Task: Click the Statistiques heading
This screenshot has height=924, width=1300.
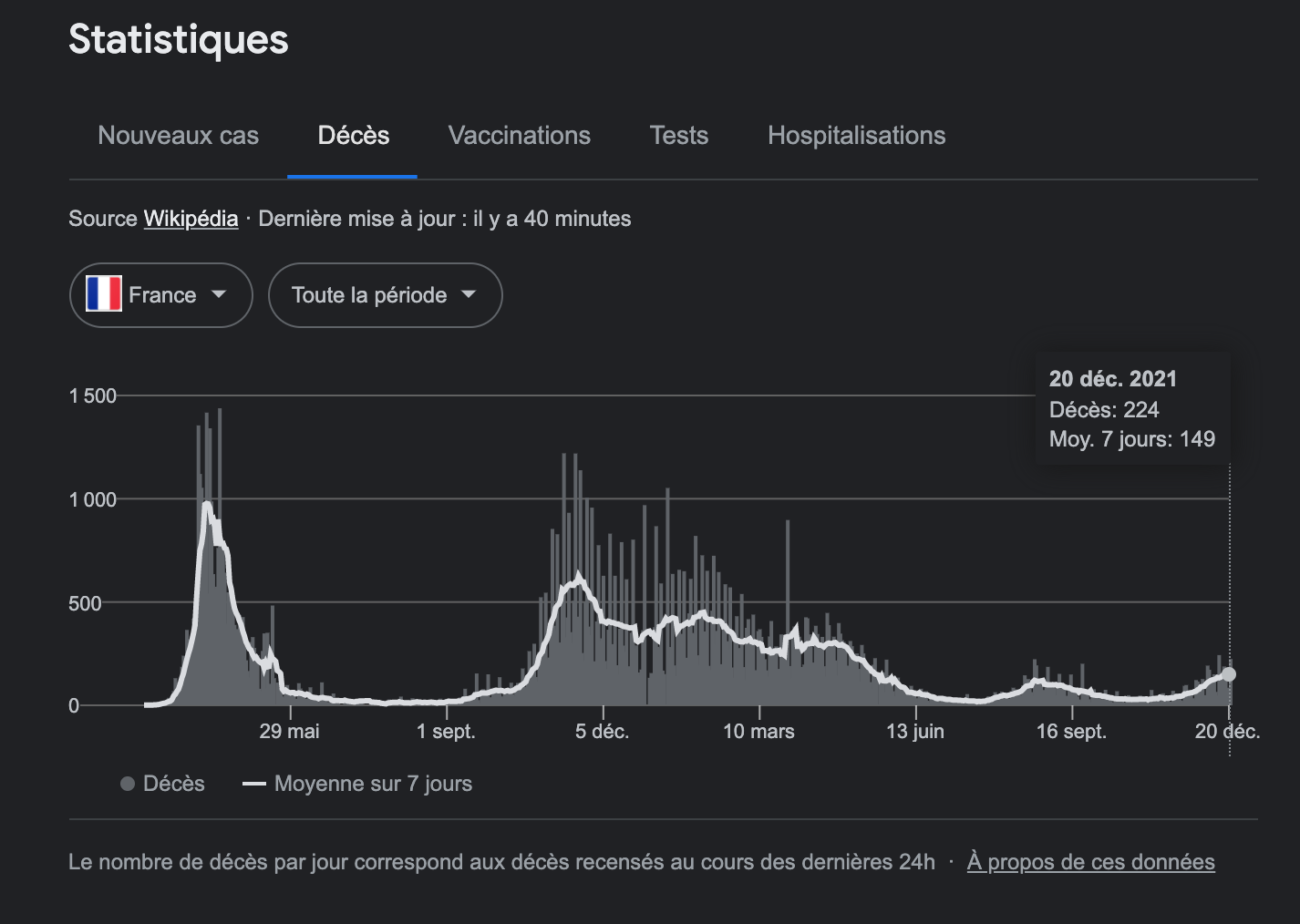Action: point(179,39)
